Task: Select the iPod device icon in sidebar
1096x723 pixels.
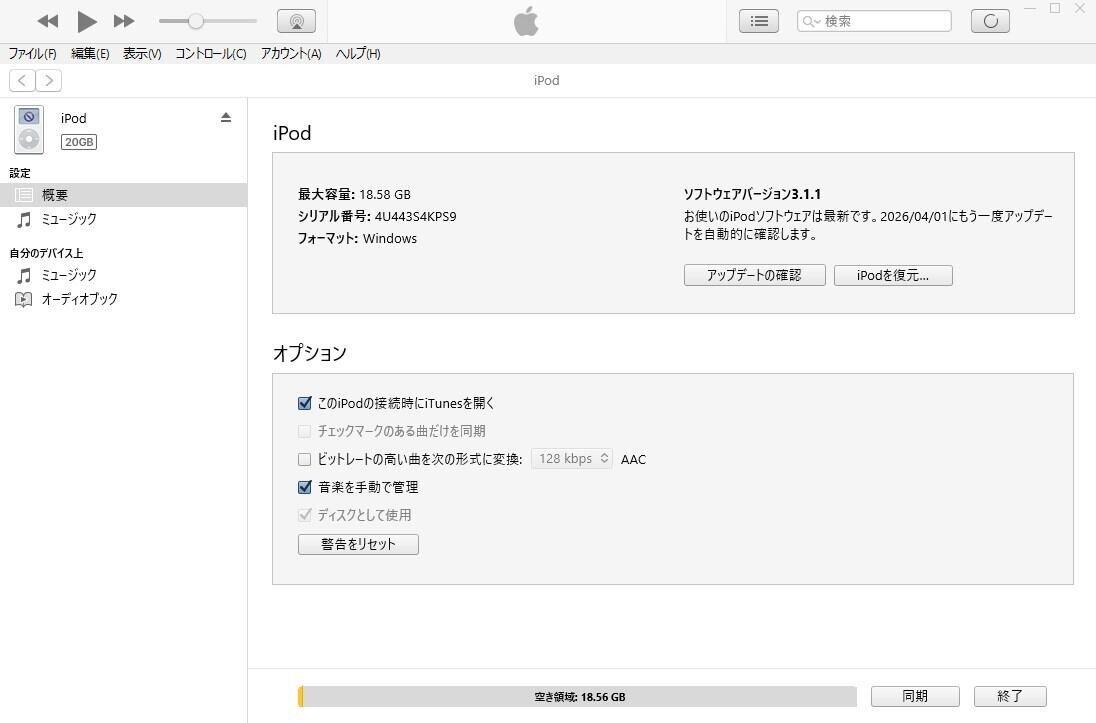Action: click(29, 130)
